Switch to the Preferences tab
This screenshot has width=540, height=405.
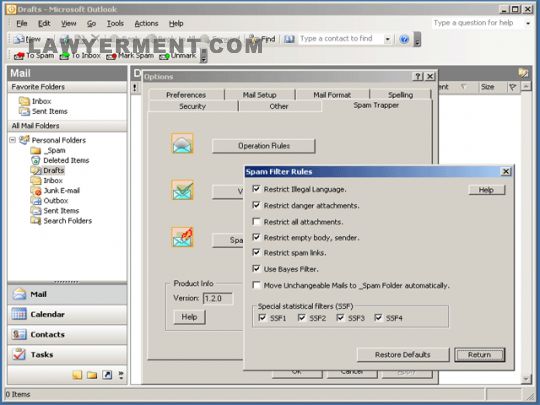click(186, 95)
